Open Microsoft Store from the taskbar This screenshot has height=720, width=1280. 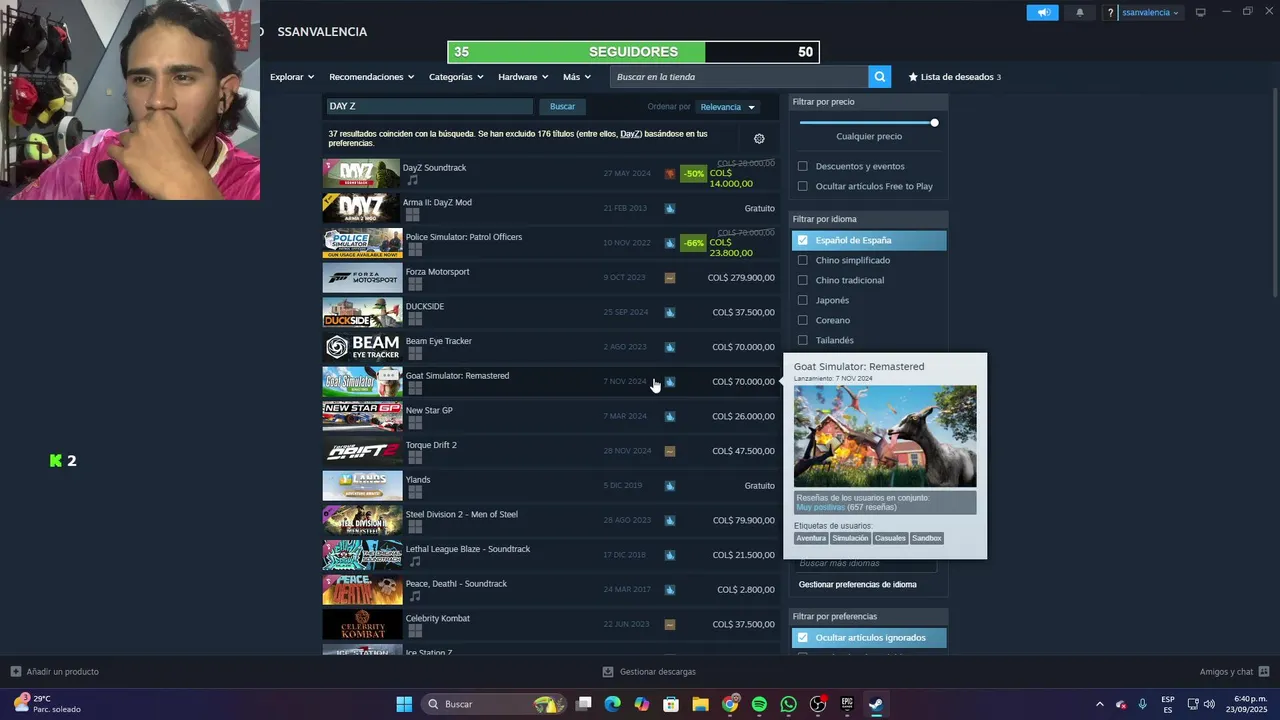pyautogui.click(x=671, y=704)
